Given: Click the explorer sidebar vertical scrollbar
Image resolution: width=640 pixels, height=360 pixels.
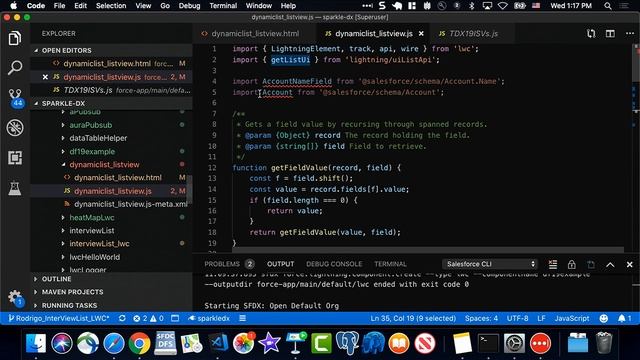Looking at the screenshot, I should pos(190,190).
